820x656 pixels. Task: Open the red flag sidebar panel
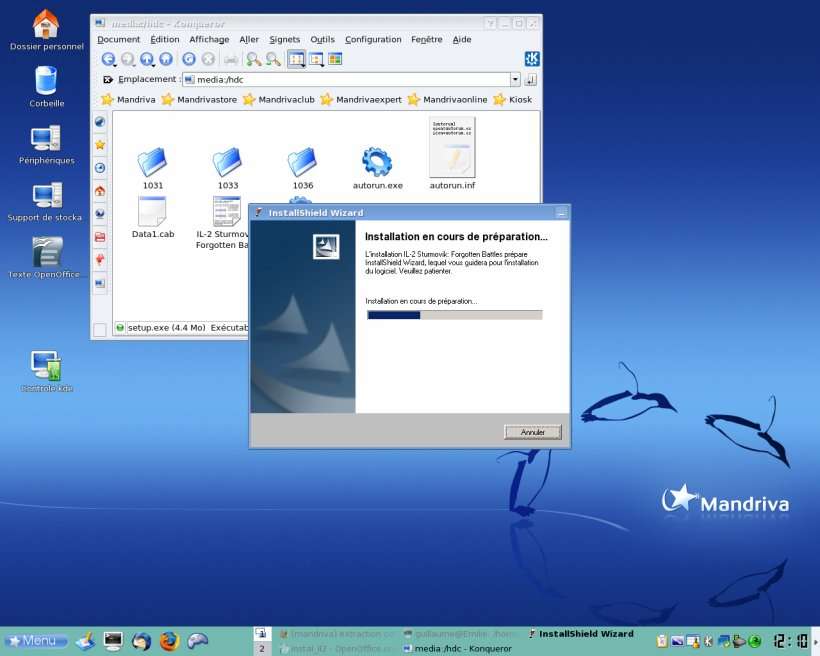click(x=100, y=259)
